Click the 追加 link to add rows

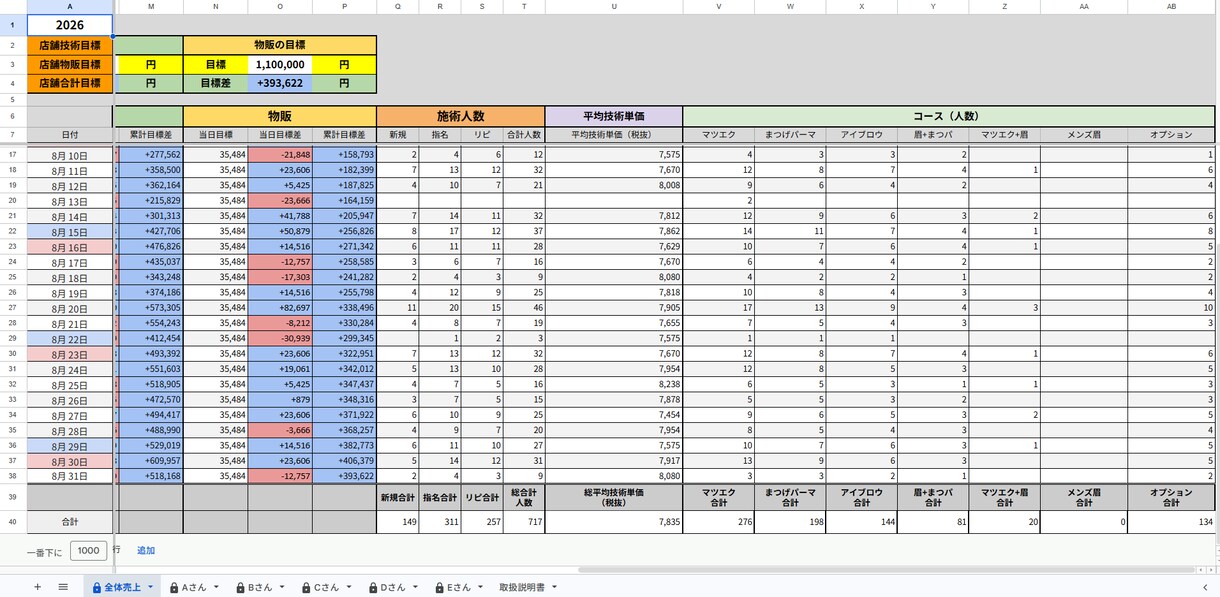coord(146,550)
